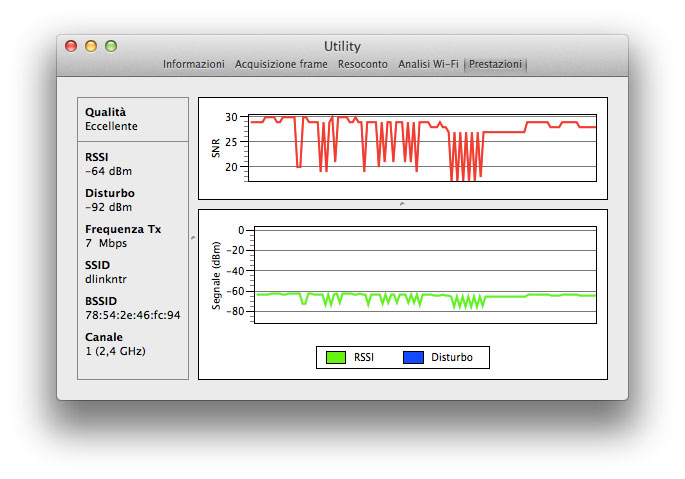Click the Disturbo value '-92 dBm'
This screenshot has width=685, height=479.
pos(108,207)
